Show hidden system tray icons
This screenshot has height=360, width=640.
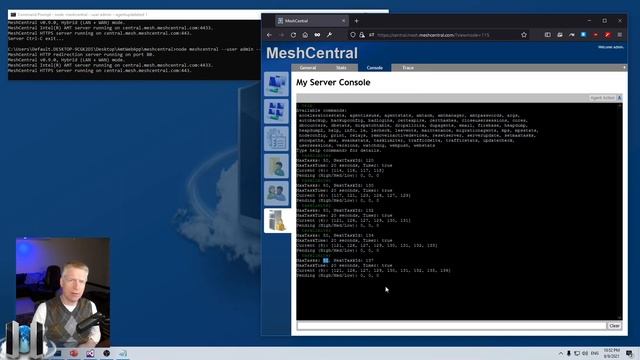[560, 353]
